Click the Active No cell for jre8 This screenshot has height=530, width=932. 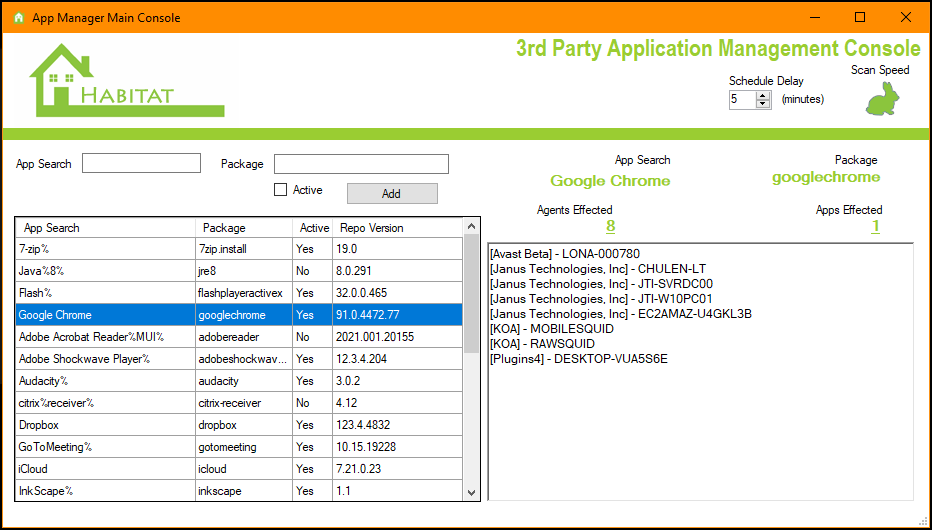point(313,271)
